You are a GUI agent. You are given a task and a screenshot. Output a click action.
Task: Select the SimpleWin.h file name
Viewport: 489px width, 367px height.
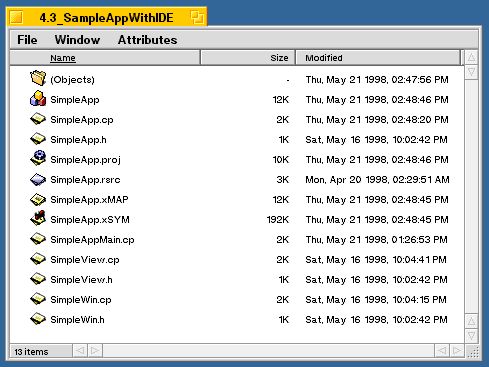(77, 320)
